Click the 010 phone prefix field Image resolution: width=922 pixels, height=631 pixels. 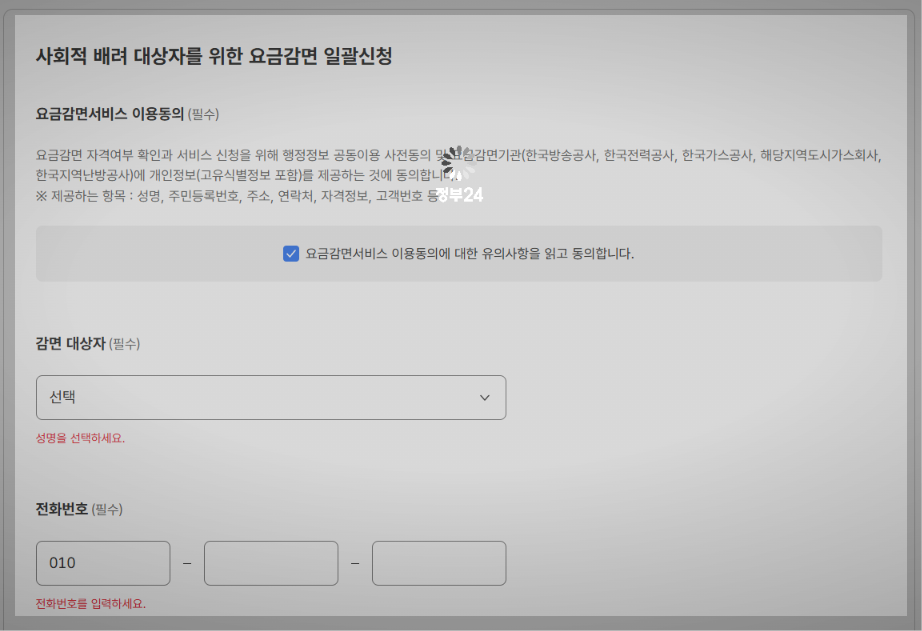(103, 563)
